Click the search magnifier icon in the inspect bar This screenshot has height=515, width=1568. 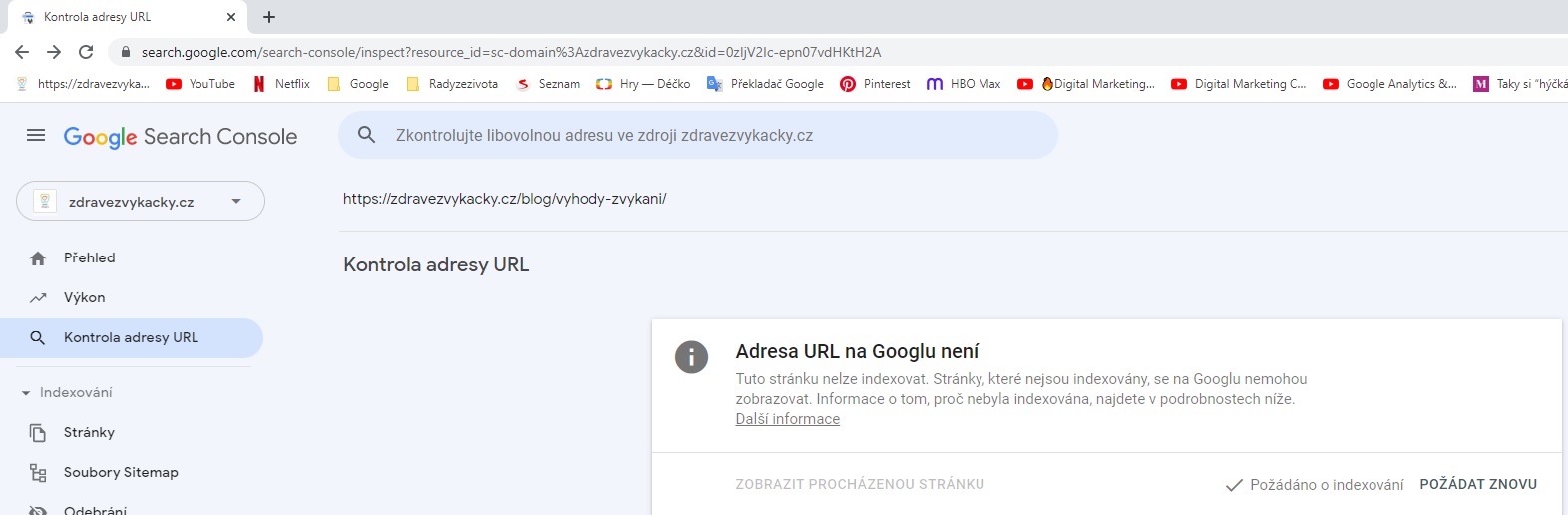click(366, 135)
